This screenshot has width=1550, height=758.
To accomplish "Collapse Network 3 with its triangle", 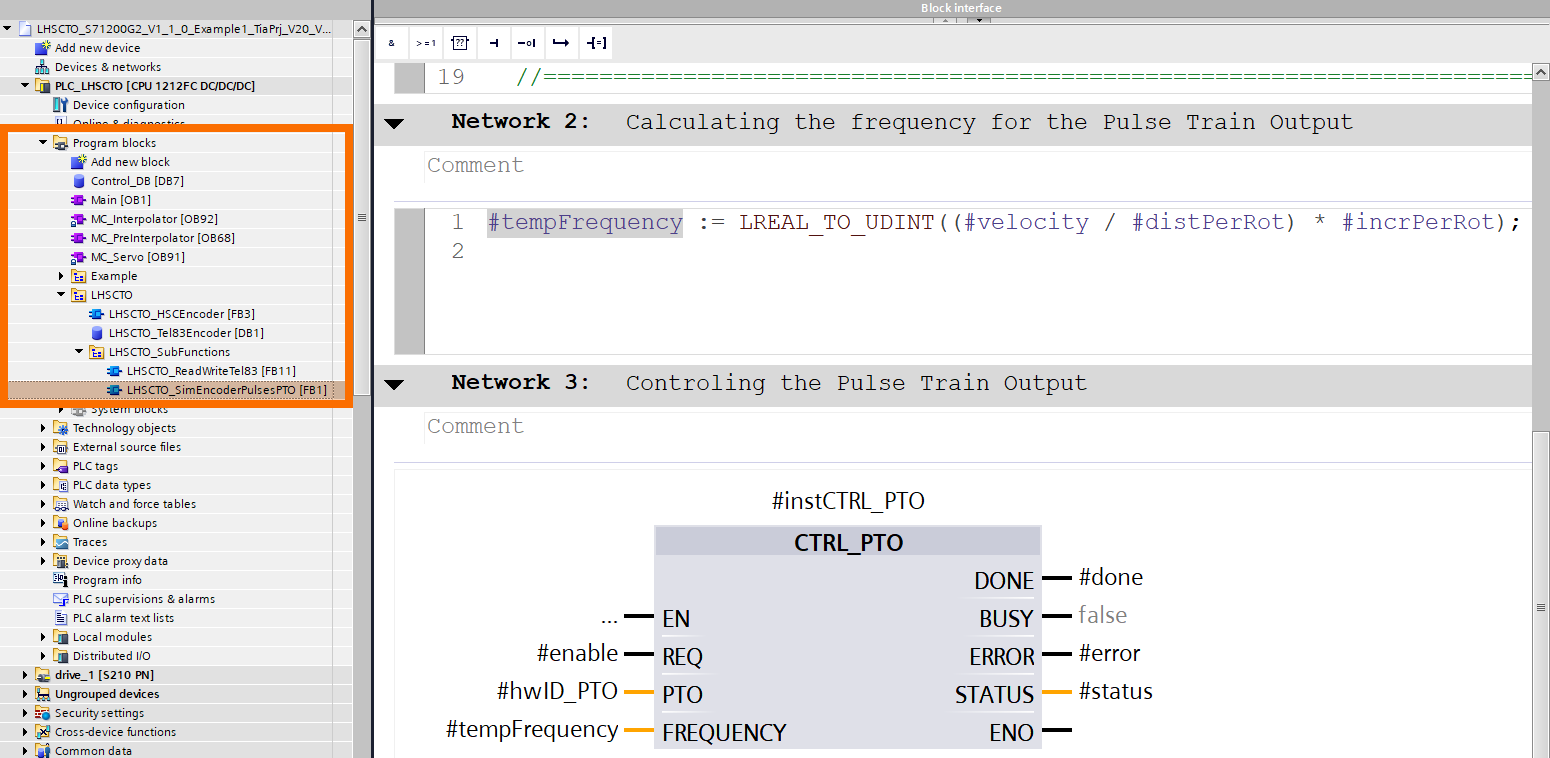I will (395, 384).
